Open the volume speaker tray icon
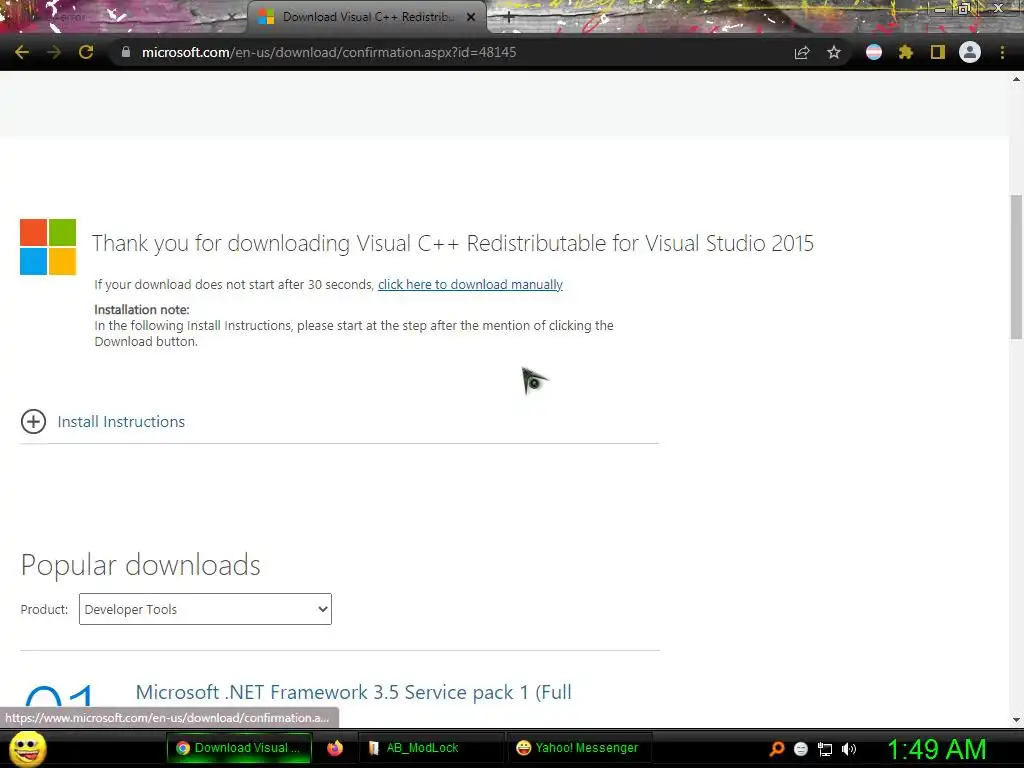The height and width of the screenshot is (768, 1024). point(849,749)
